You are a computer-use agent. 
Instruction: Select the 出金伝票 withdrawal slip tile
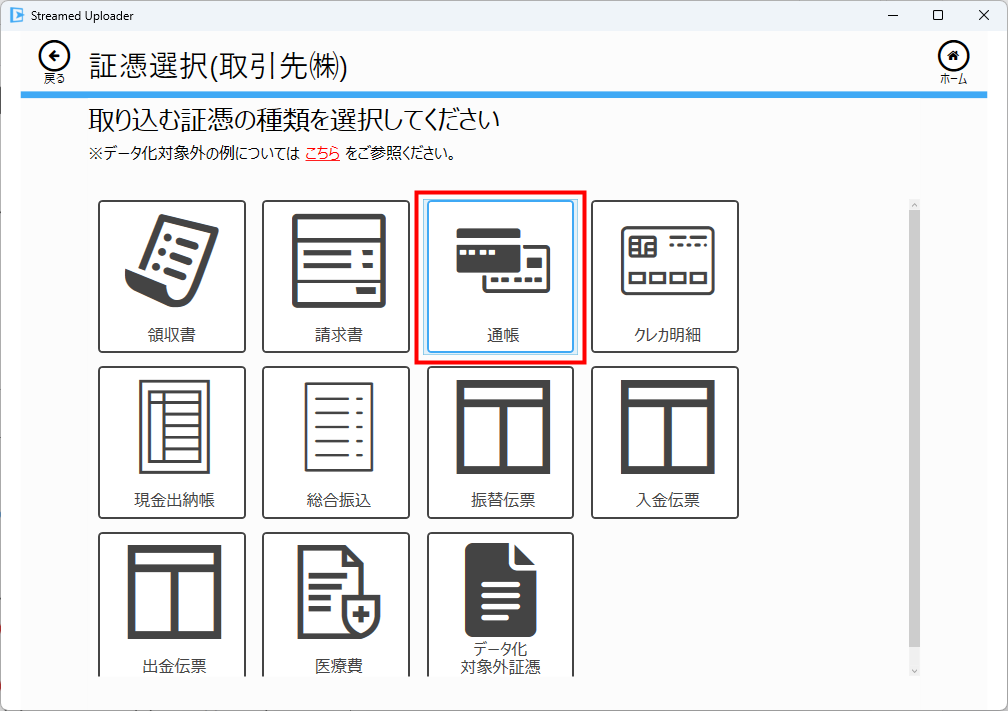171,605
